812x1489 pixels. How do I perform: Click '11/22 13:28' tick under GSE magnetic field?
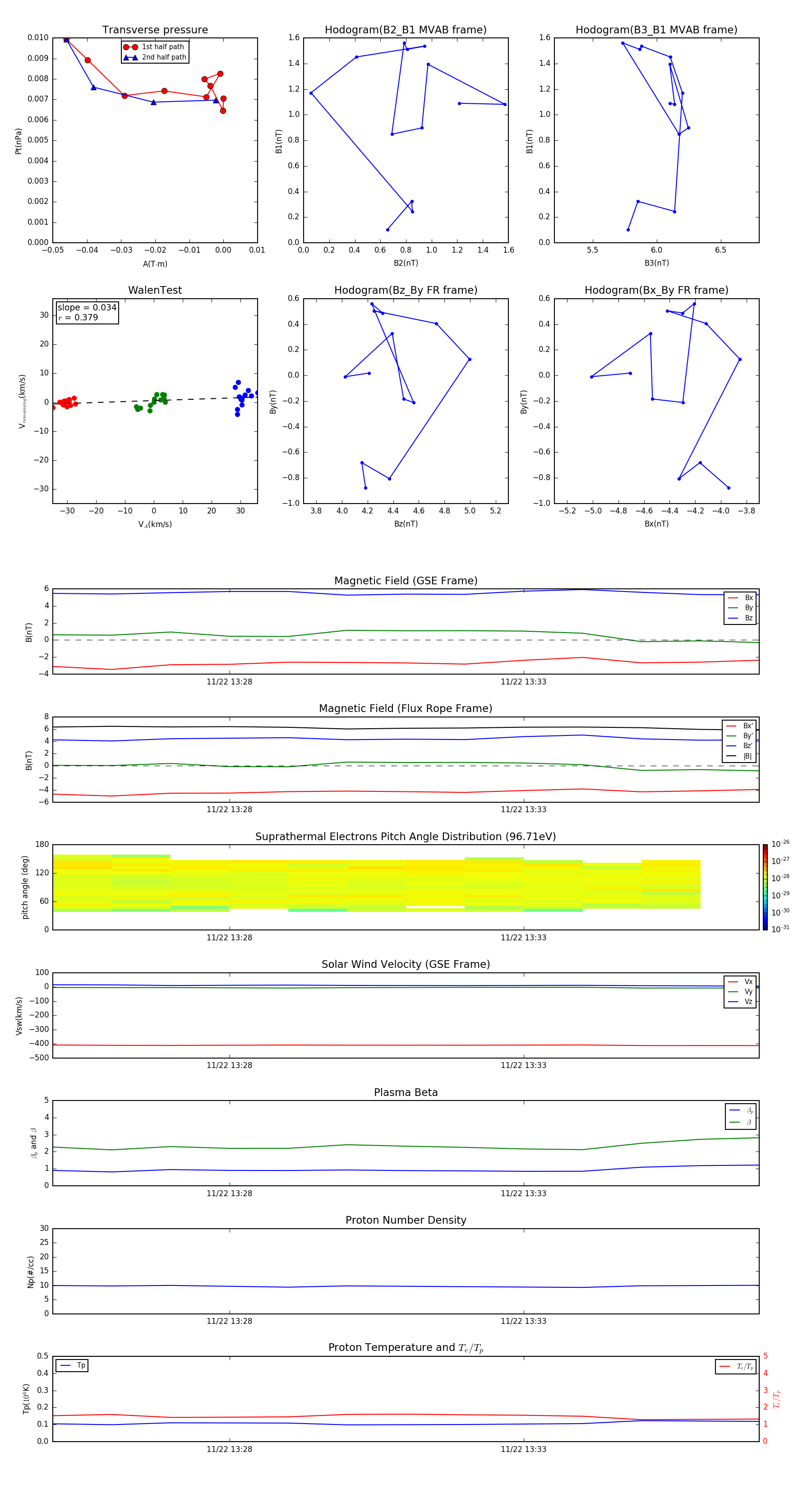230,682
